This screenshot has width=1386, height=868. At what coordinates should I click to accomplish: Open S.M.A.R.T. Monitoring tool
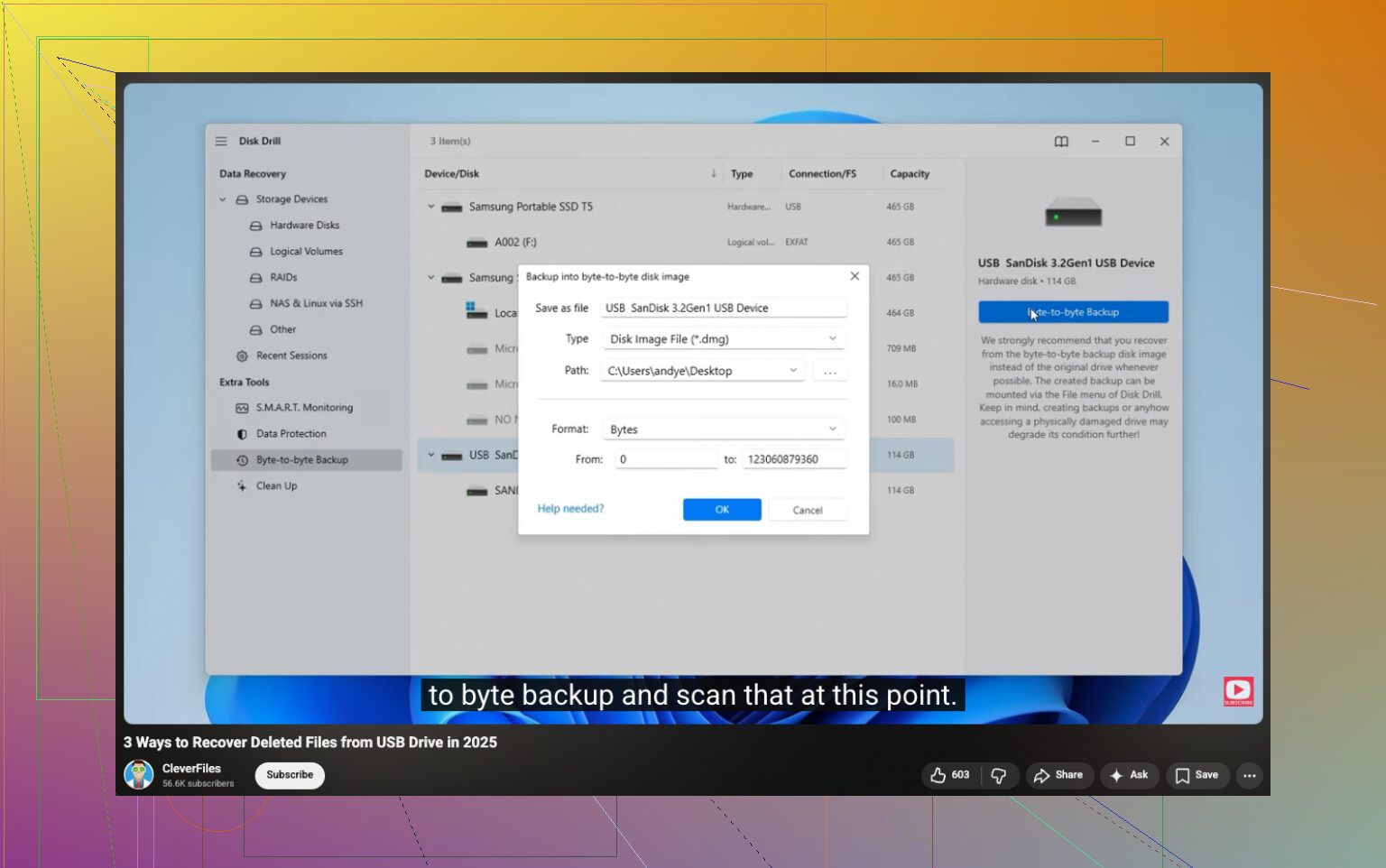(x=304, y=408)
